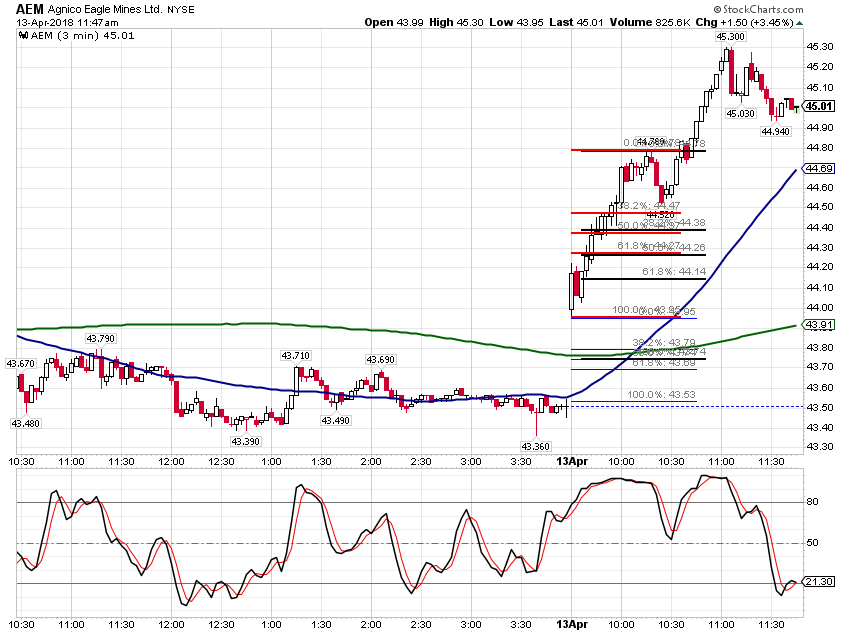Click the 50 midline label on stochastic
850x633 pixels.
(x=812, y=542)
